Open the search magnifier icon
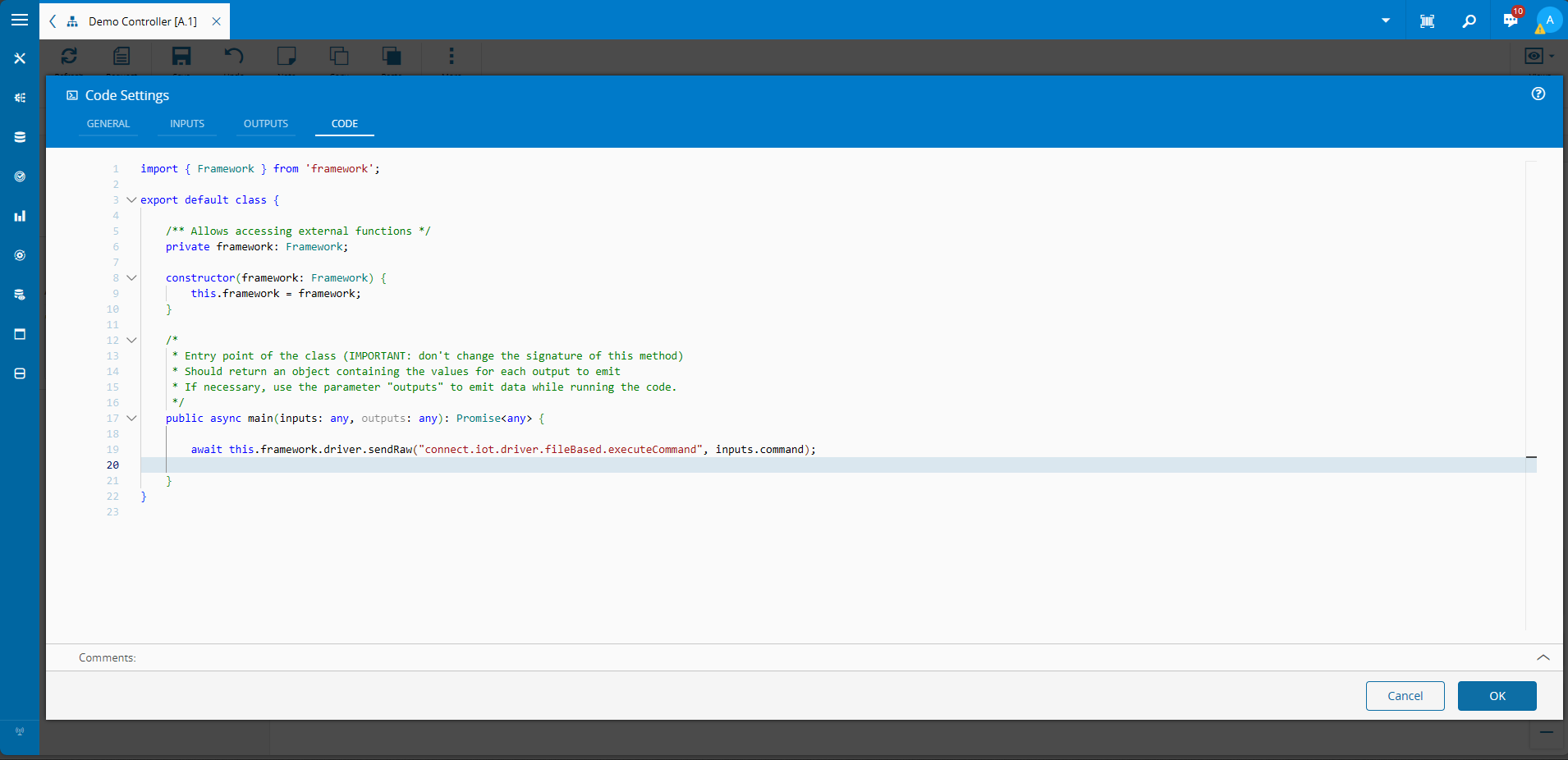This screenshot has width=1568, height=760. pos(1469,21)
